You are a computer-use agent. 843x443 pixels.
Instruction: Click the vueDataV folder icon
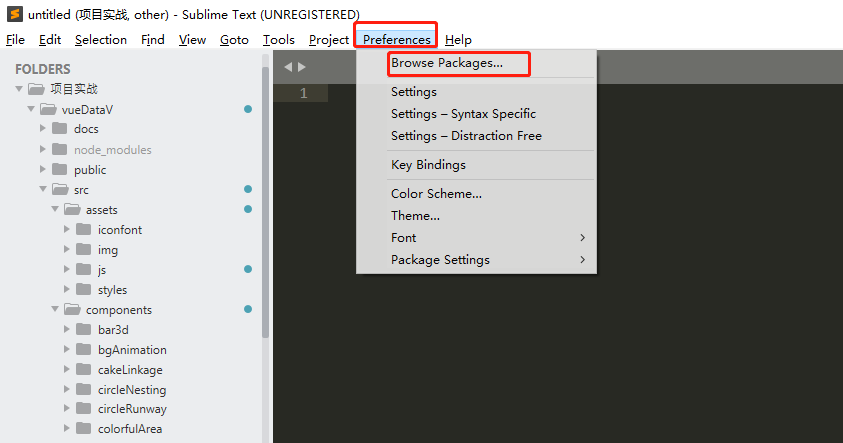pyautogui.click(x=48, y=109)
